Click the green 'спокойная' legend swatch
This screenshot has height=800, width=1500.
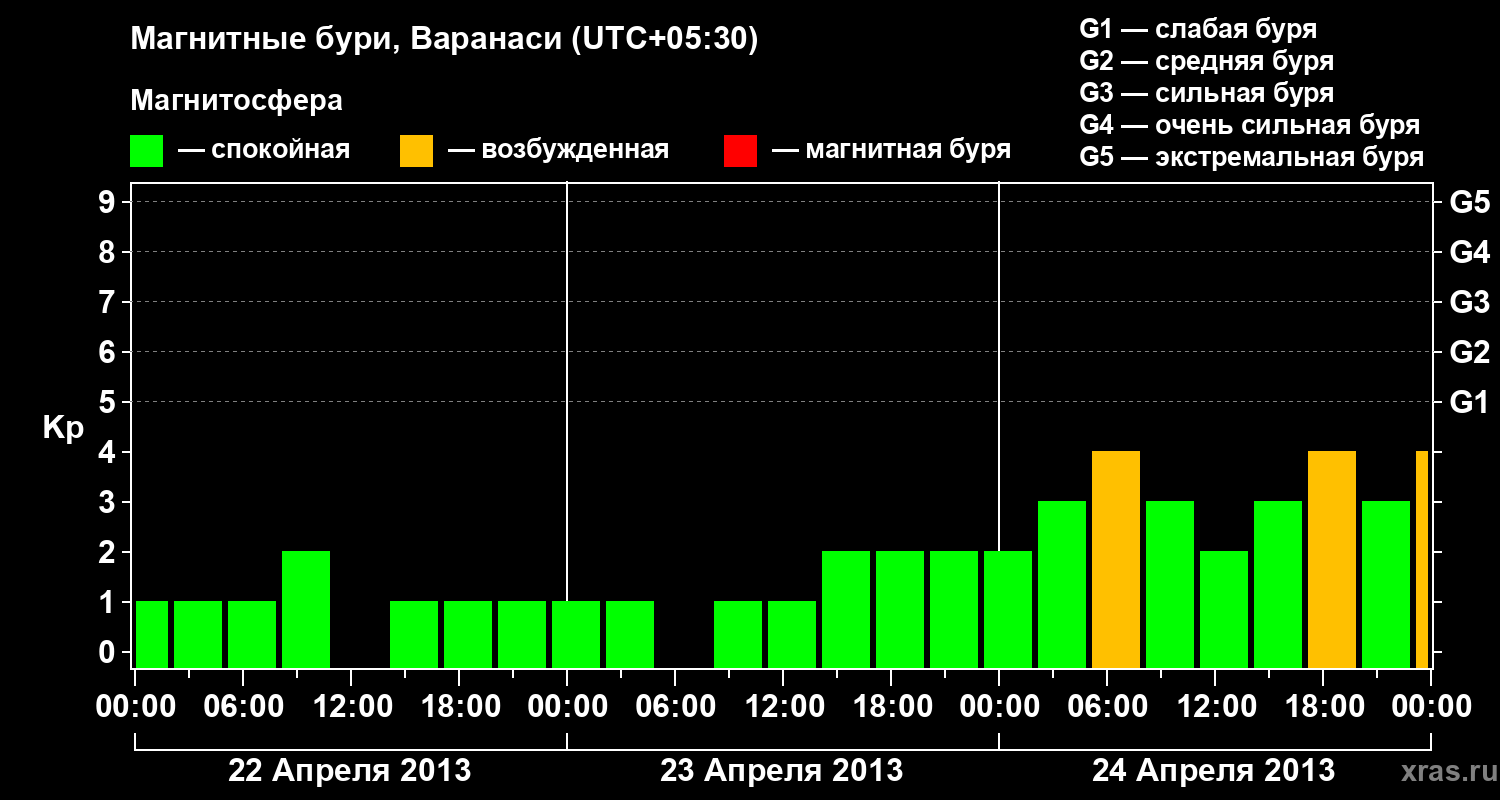pos(147,151)
